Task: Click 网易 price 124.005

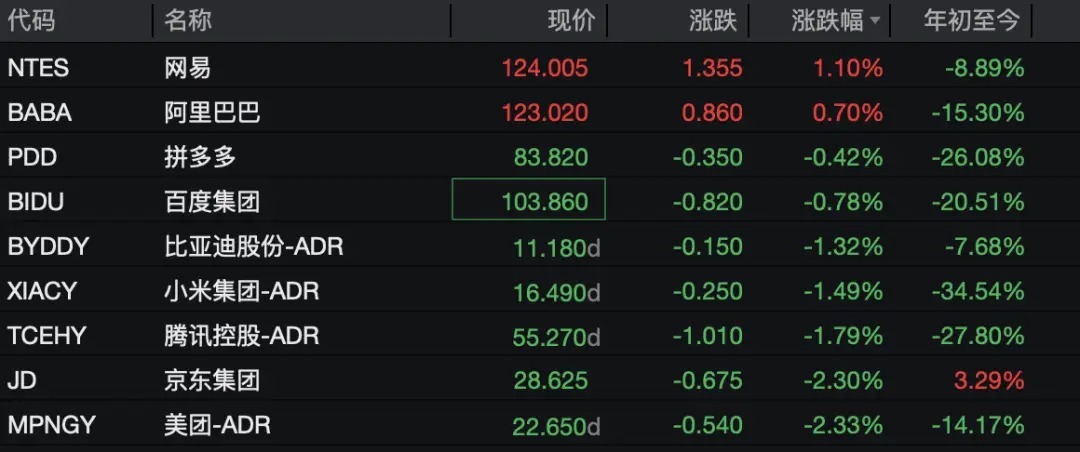Action: coord(545,68)
